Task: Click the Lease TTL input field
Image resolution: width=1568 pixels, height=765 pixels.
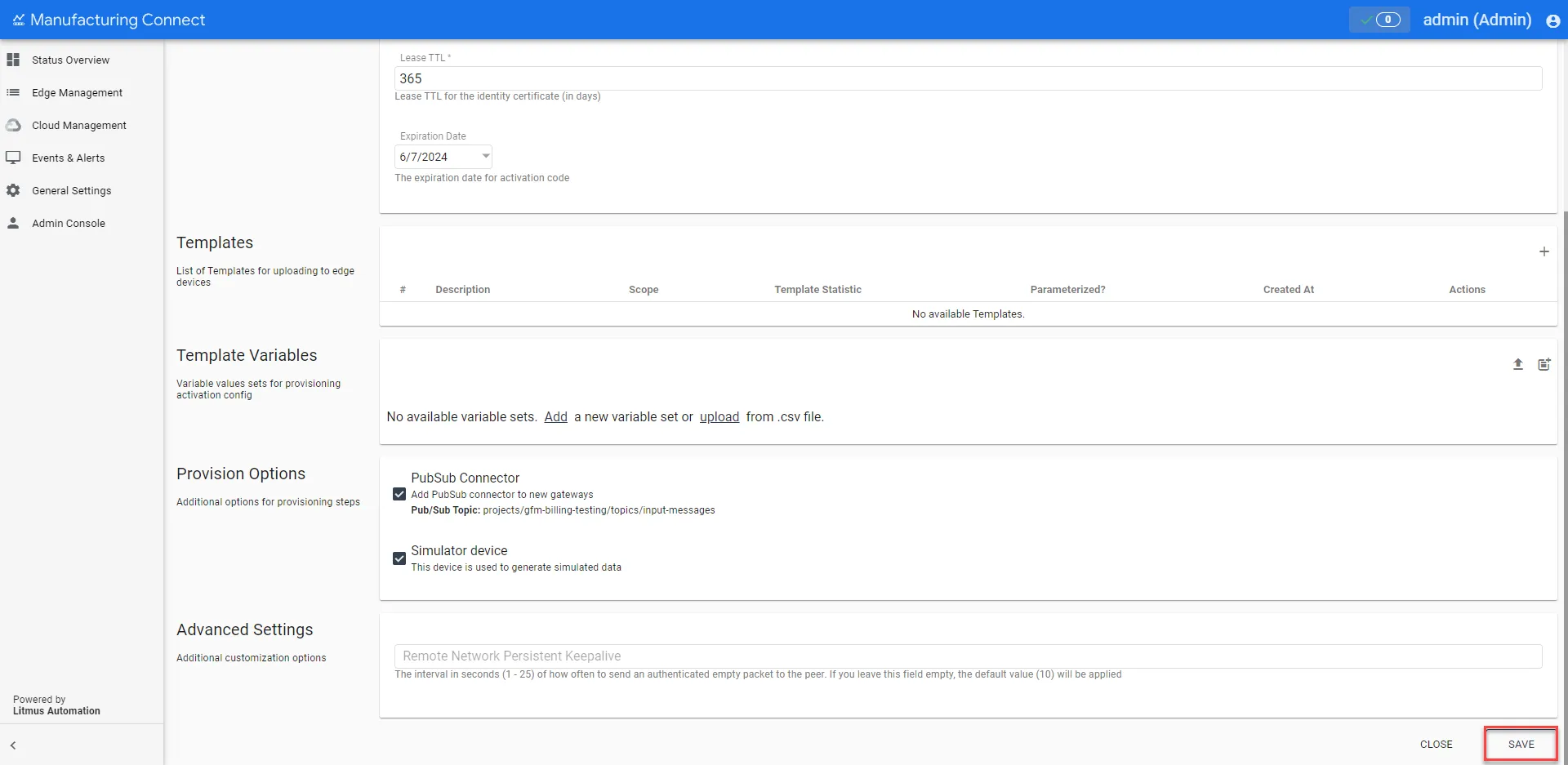Action: pyautogui.click(x=969, y=78)
